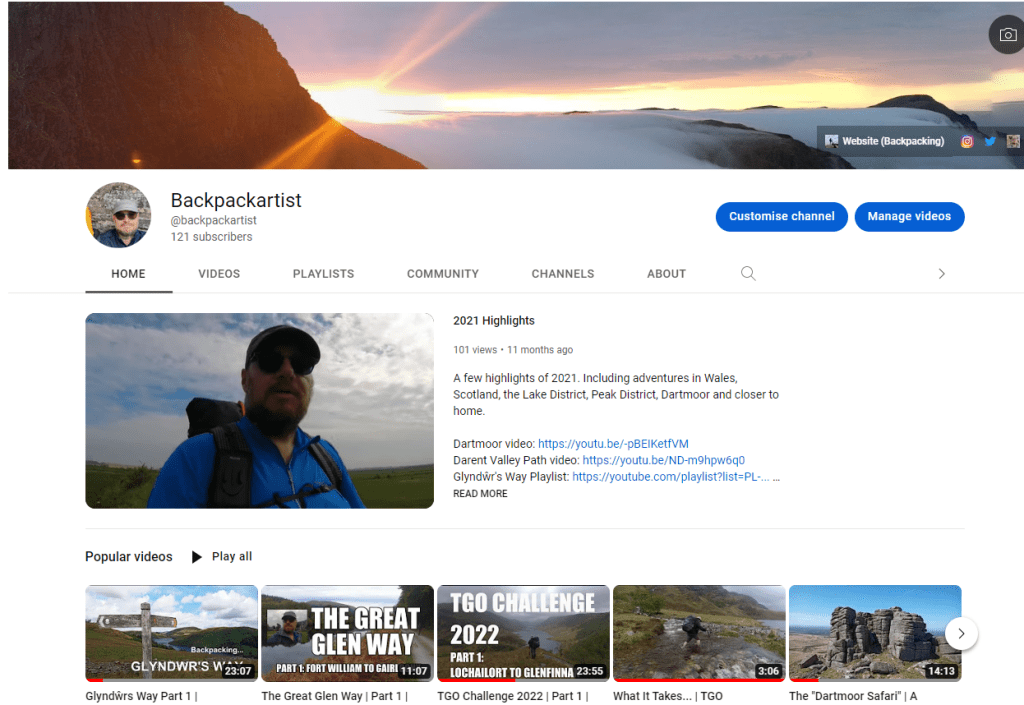Open the TGO Challenge 2022 thumbnail
The image size is (1024, 705).
click(523, 632)
